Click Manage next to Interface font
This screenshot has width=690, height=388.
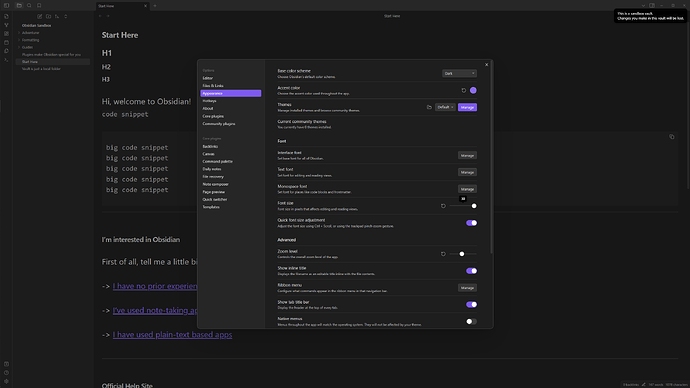pyautogui.click(x=467, y=155)
